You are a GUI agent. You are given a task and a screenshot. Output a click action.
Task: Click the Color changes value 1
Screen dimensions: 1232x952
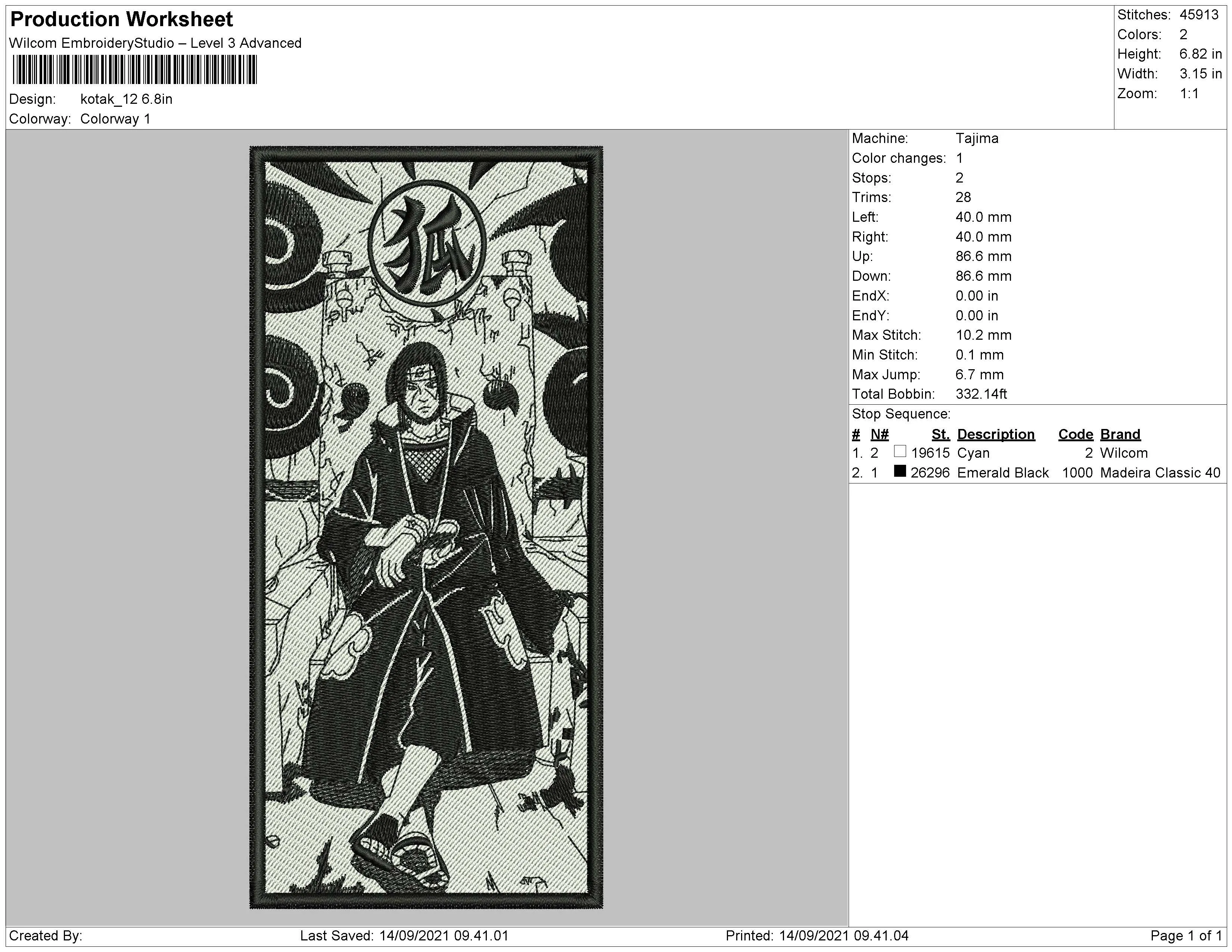point(959,158)
